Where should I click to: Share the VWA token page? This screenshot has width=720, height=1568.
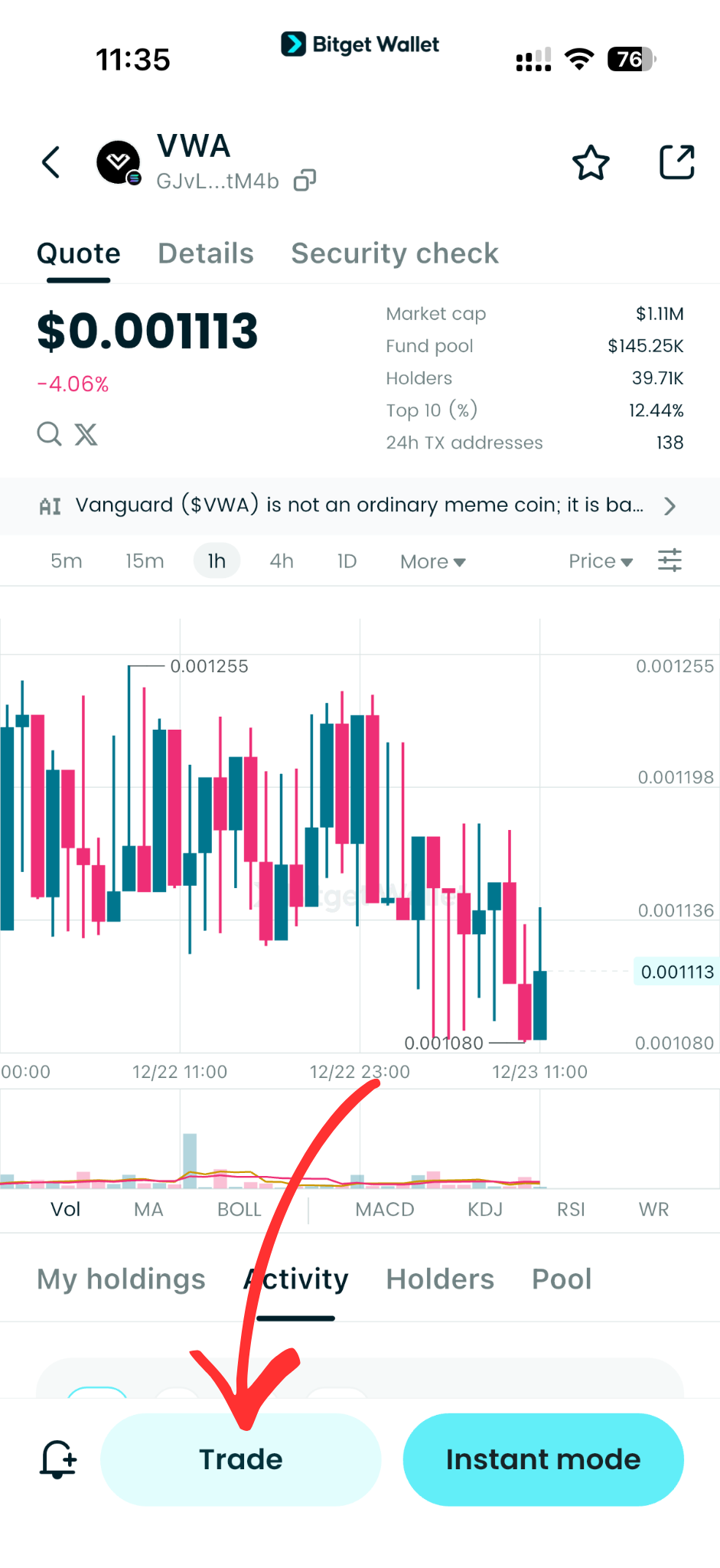(676, 162)
